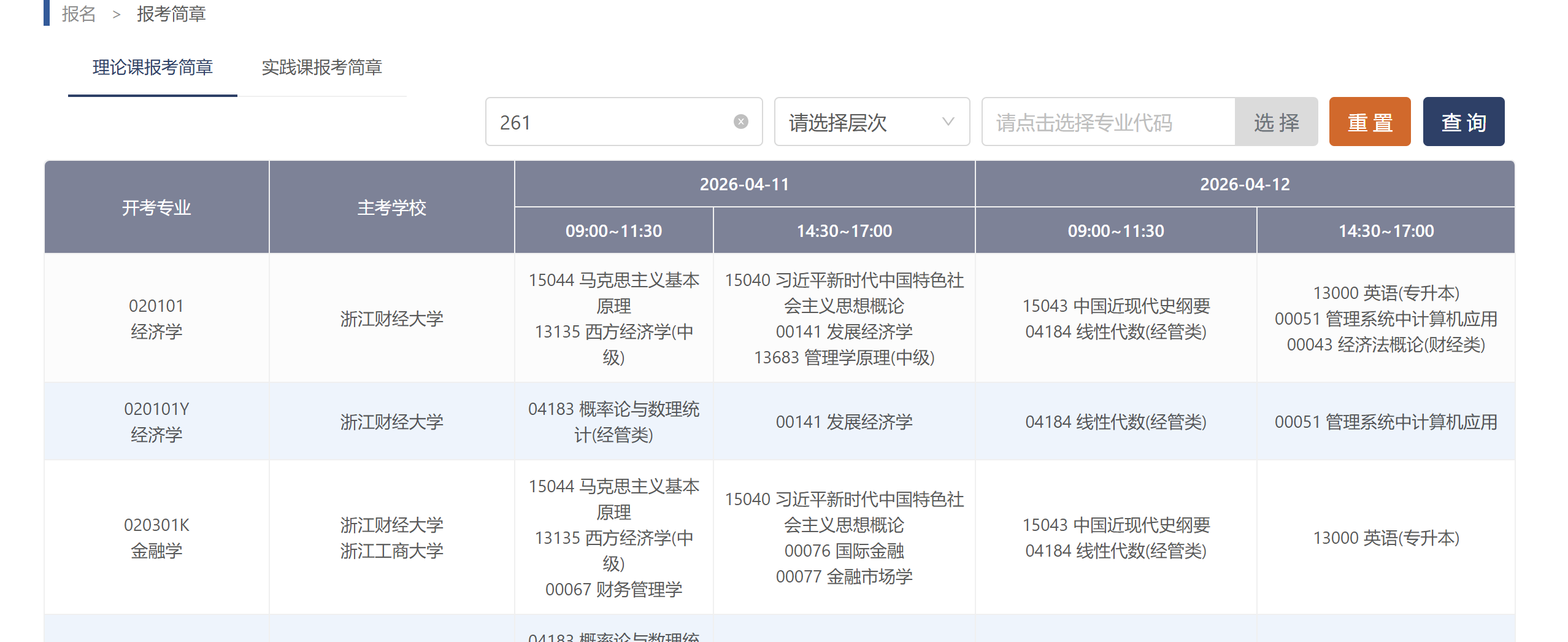Click the 开考专业 column header
This screenshot has height=642, width=1568.
tap(156, 207)
